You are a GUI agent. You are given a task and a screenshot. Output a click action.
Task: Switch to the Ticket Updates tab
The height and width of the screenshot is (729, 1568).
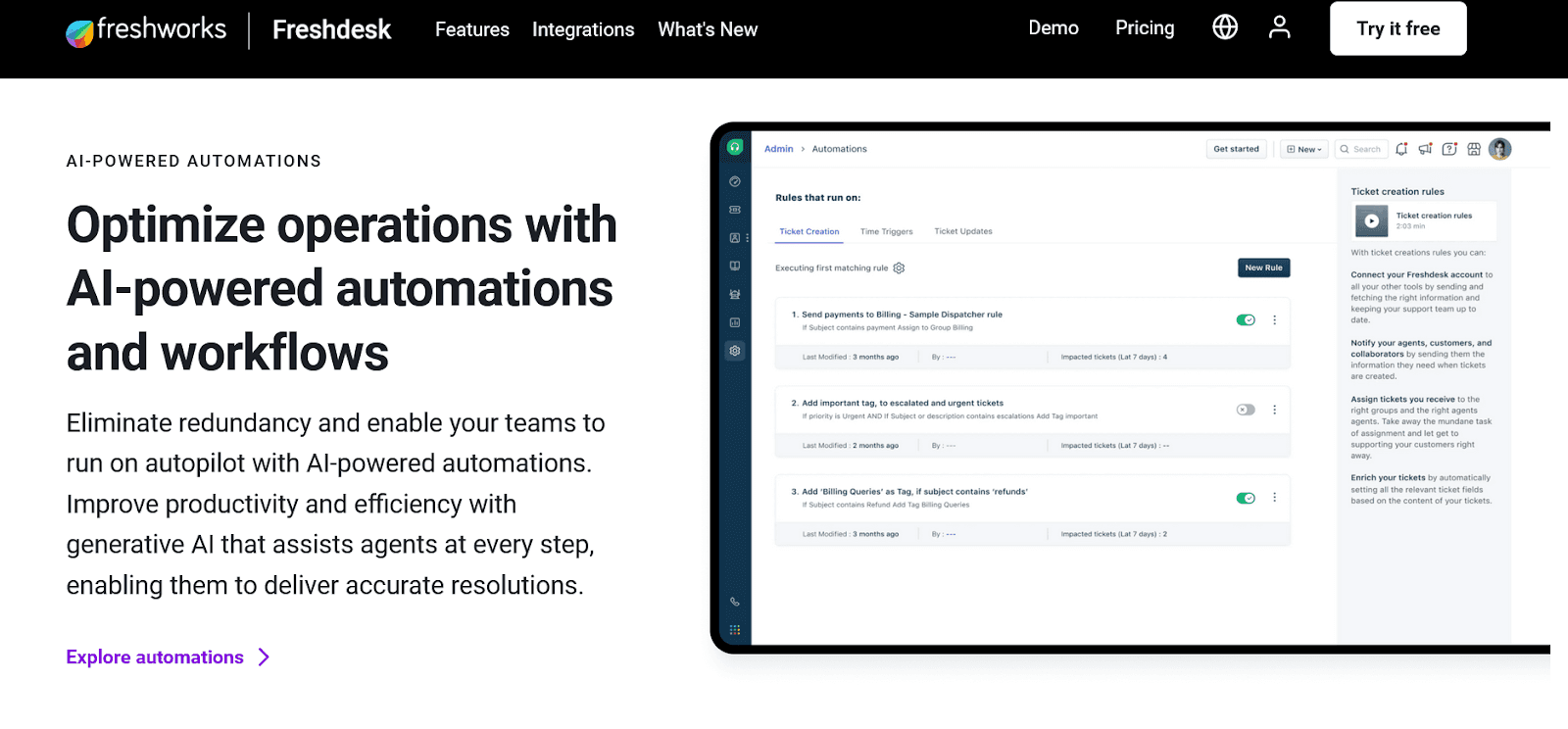point(963,232)
